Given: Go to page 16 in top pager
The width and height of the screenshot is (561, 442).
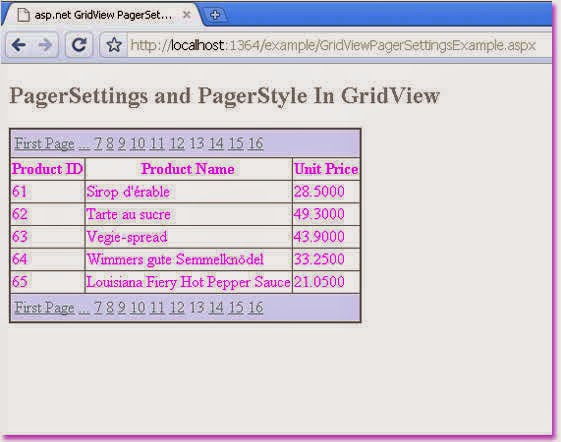Looking at the screenshot, I should coord(255,144).
